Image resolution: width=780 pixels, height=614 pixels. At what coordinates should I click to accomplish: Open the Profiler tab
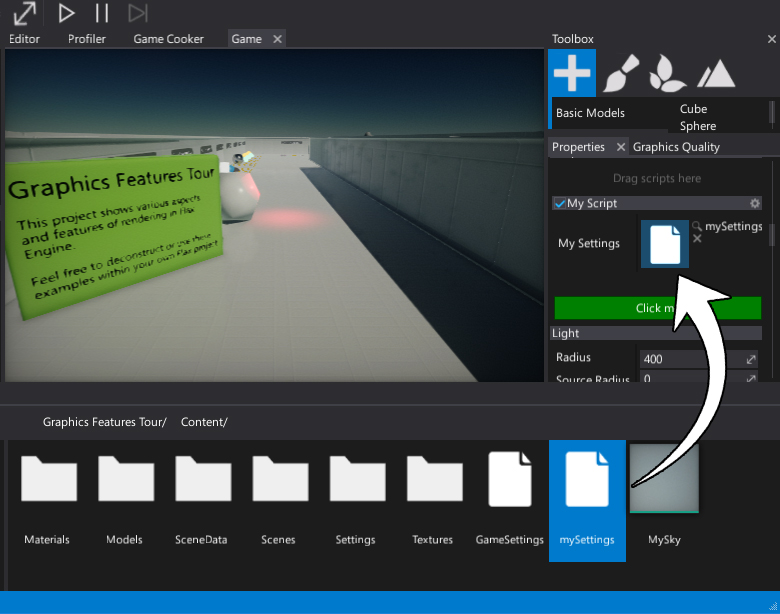[87, 39]
